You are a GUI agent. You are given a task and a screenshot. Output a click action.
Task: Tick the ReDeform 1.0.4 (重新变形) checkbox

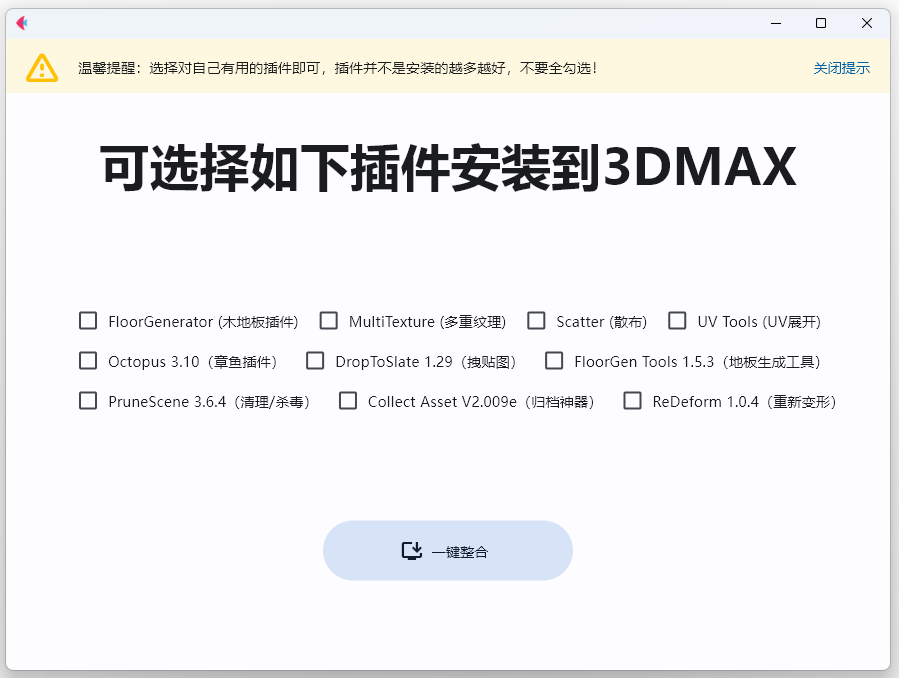point(632,401)
